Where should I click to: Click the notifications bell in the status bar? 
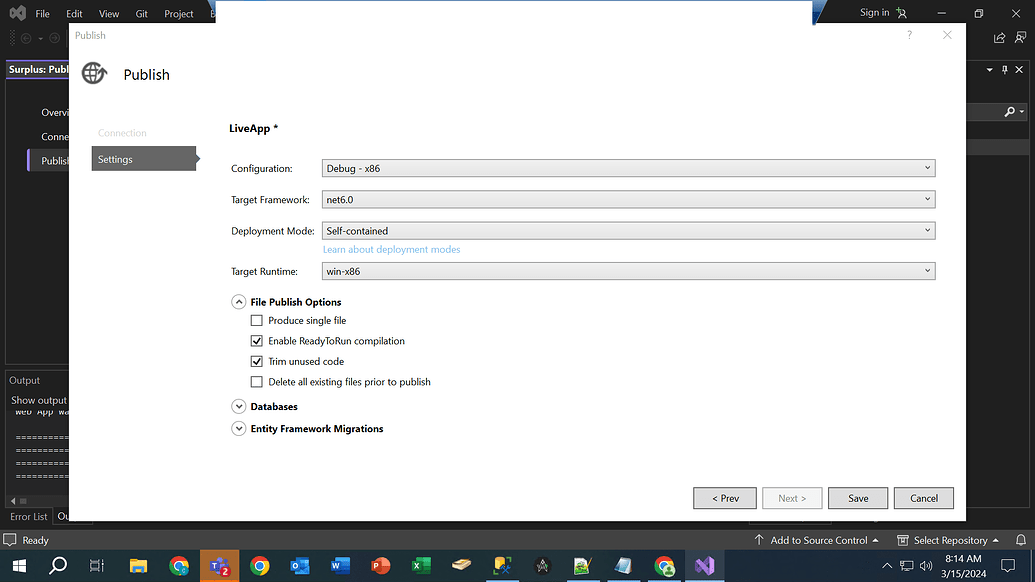(x=1021, y=540)
